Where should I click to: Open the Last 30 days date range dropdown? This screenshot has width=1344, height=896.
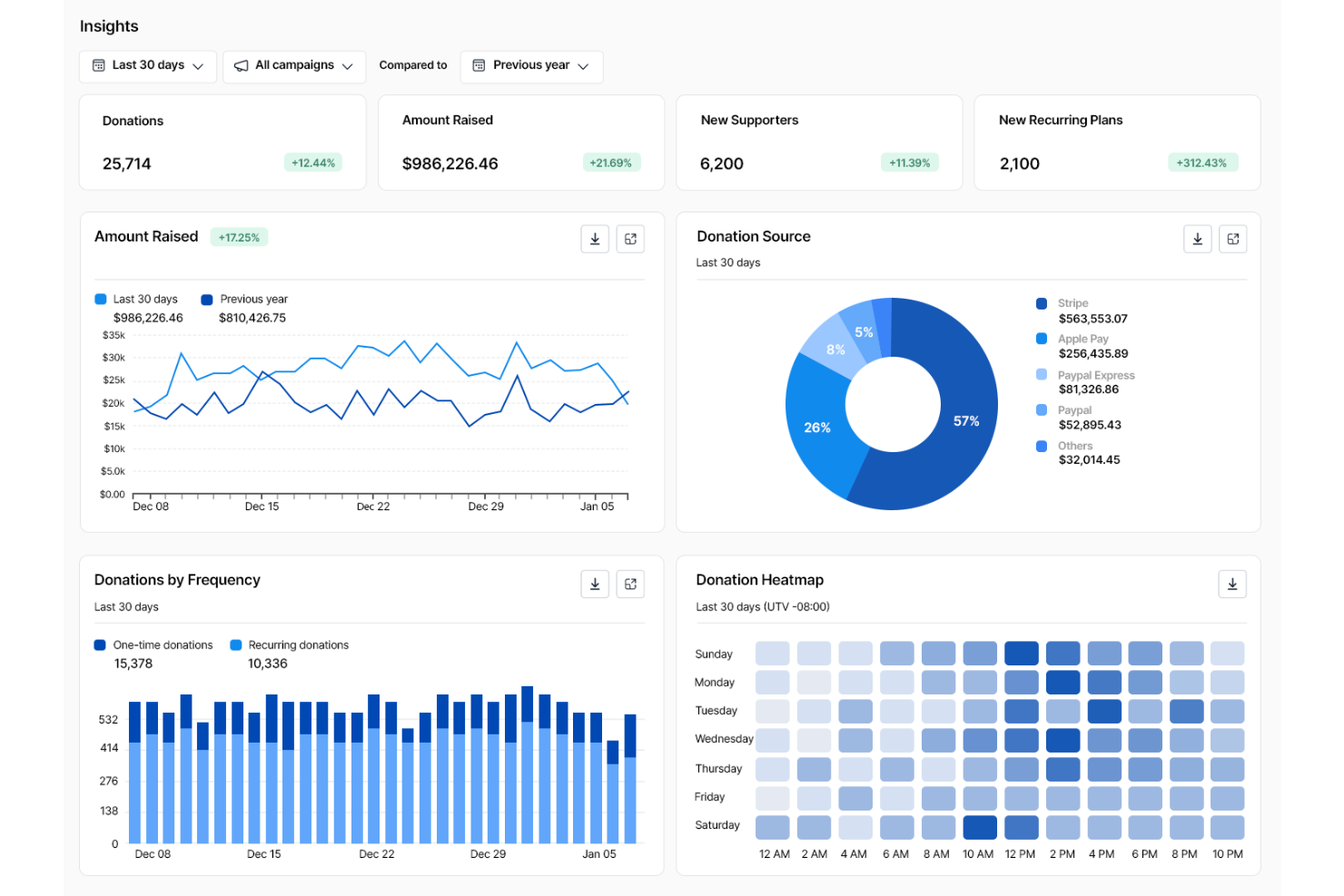tap(147, 65)
